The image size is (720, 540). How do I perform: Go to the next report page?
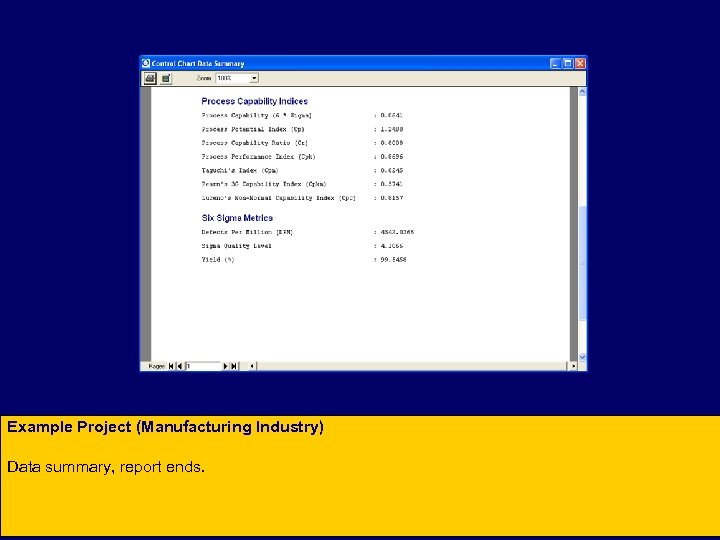click(225, 366)
